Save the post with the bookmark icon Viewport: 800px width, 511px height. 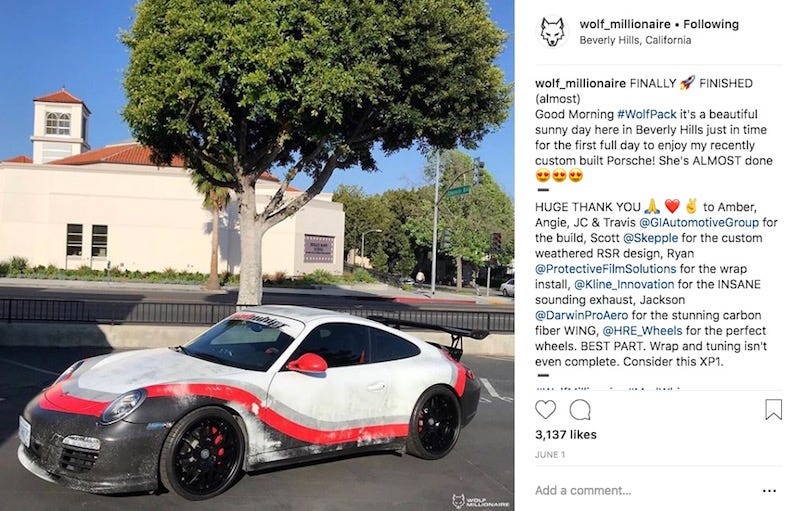(773, 410)
